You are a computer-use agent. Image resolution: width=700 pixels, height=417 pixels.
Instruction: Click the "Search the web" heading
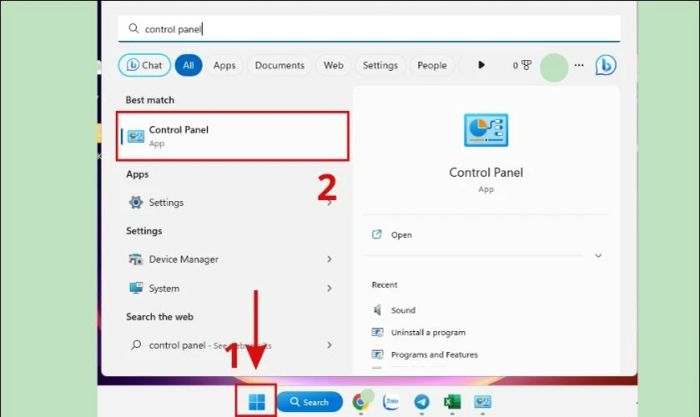coord(159,317)
